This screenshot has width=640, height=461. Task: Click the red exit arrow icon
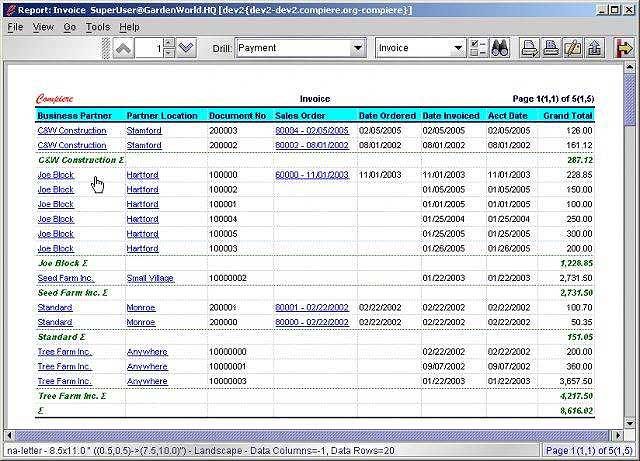click(x=624, y=48)
